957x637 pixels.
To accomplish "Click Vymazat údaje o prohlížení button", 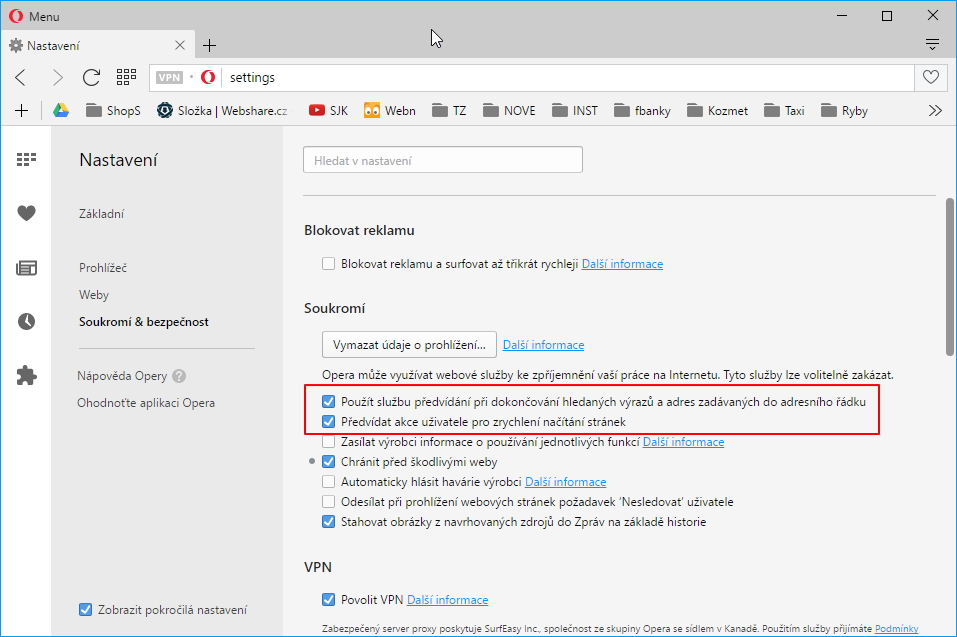I will 409,345.
